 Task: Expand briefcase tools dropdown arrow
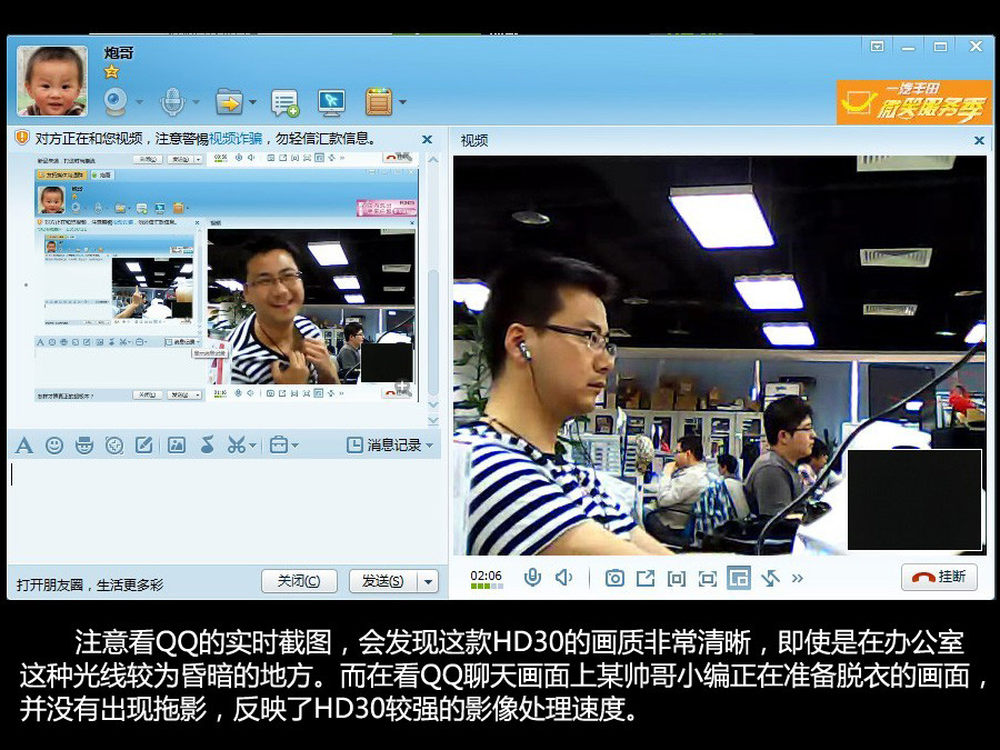(x=295, y=446)
